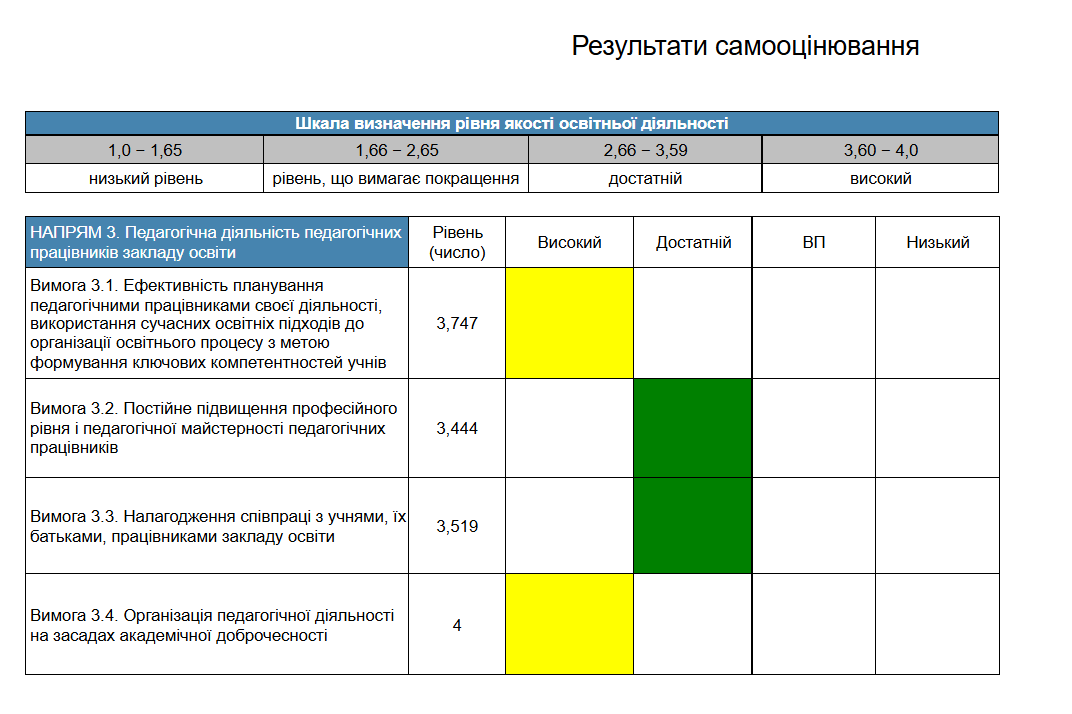Click the yellow Високий cell for Вимога 3.1
This screenshot has width=1072, height=714.
(x=570, y=323)
